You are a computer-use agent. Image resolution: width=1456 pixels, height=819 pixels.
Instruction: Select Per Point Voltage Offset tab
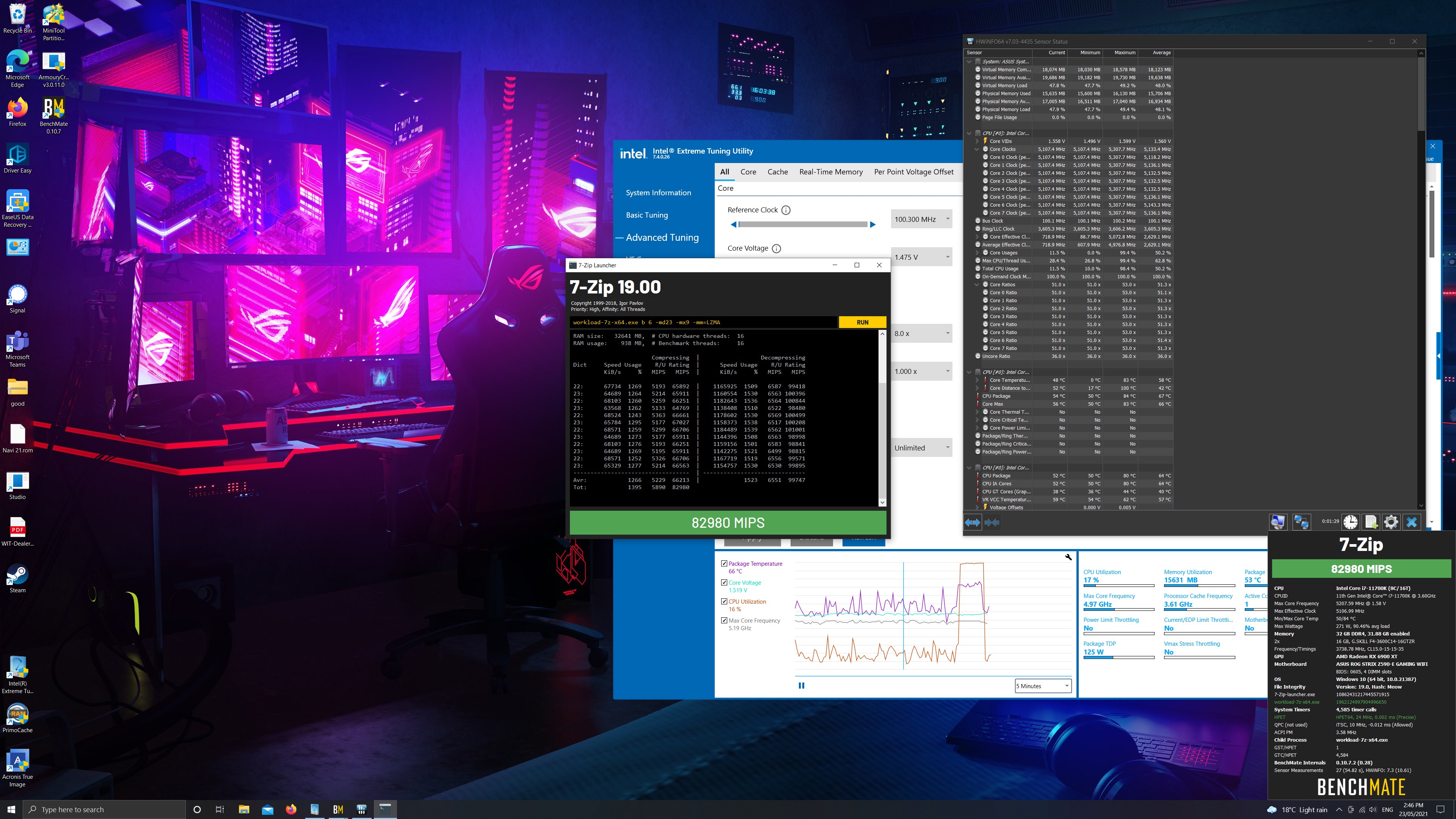pos(913,172)
